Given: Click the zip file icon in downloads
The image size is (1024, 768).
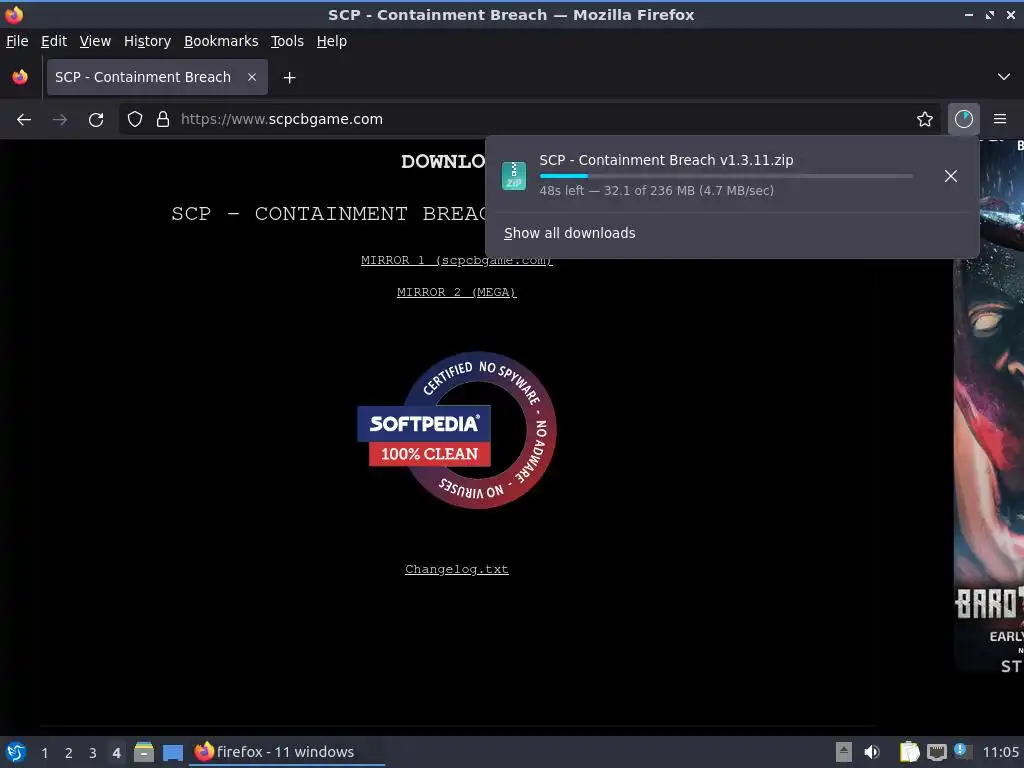Looking at the screenshot, I should pyautogui.click(x=513, y=176).
